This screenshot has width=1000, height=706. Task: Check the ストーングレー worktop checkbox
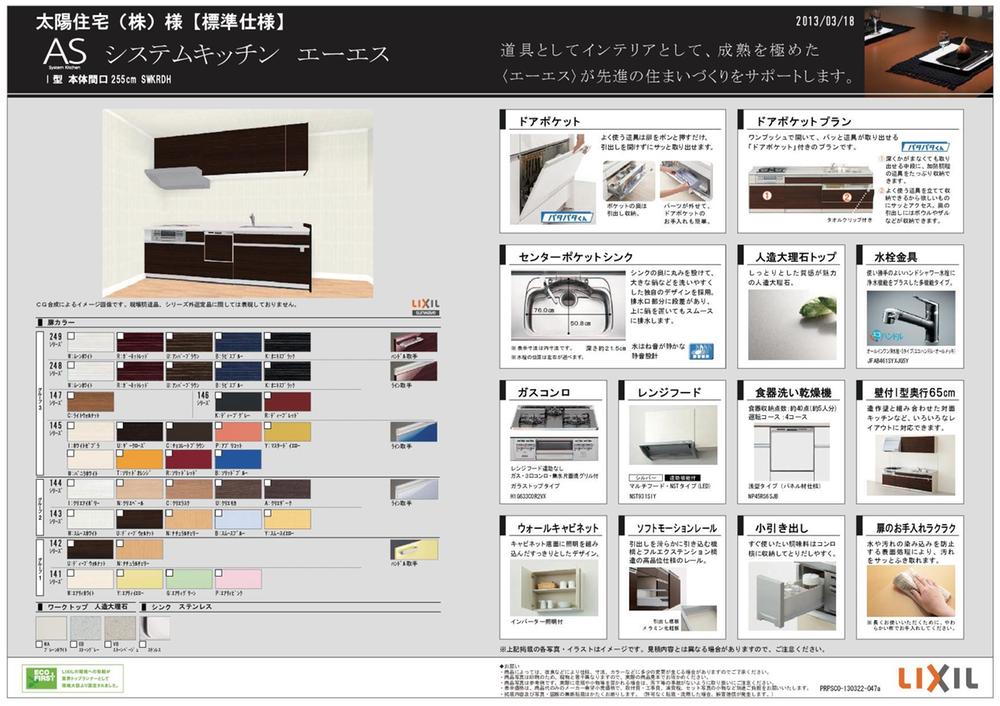73,644
